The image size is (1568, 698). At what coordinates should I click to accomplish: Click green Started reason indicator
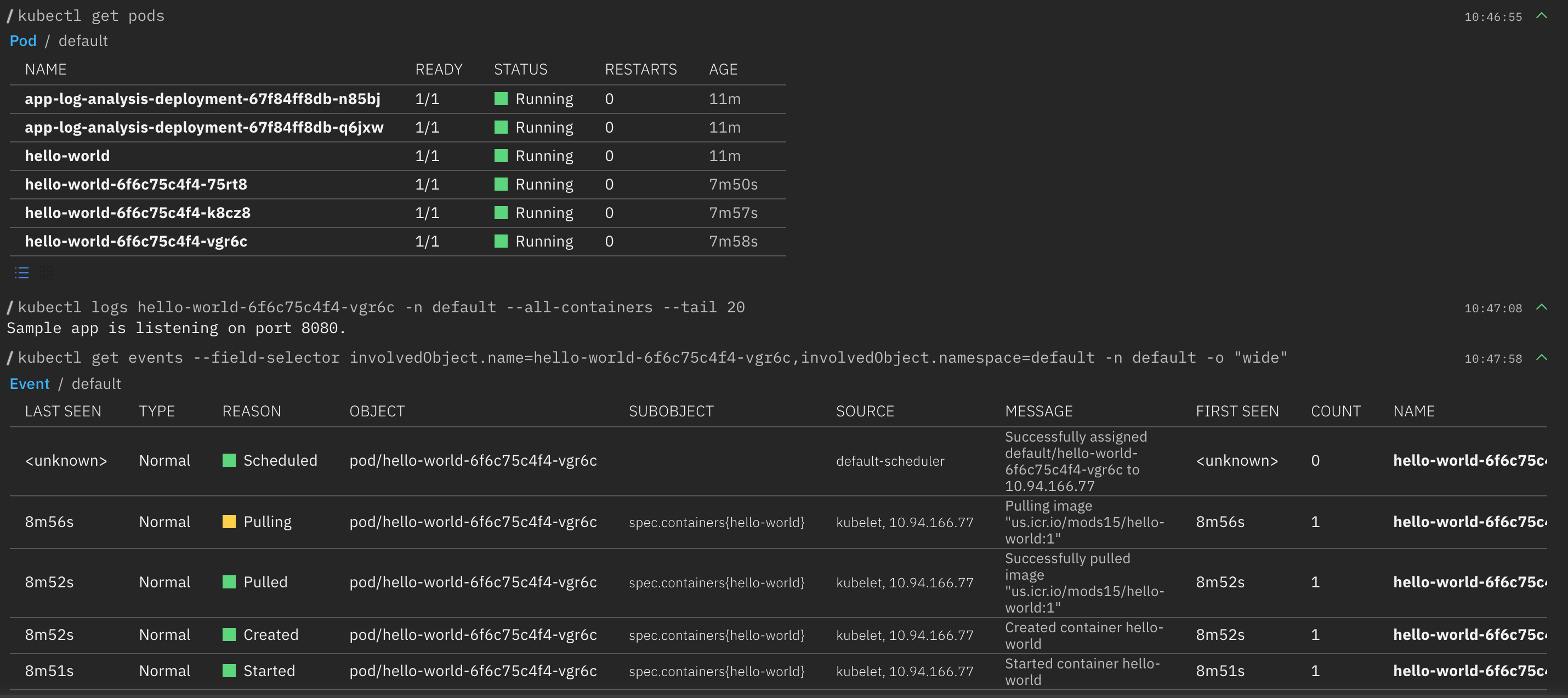click(x=229, y=671)
